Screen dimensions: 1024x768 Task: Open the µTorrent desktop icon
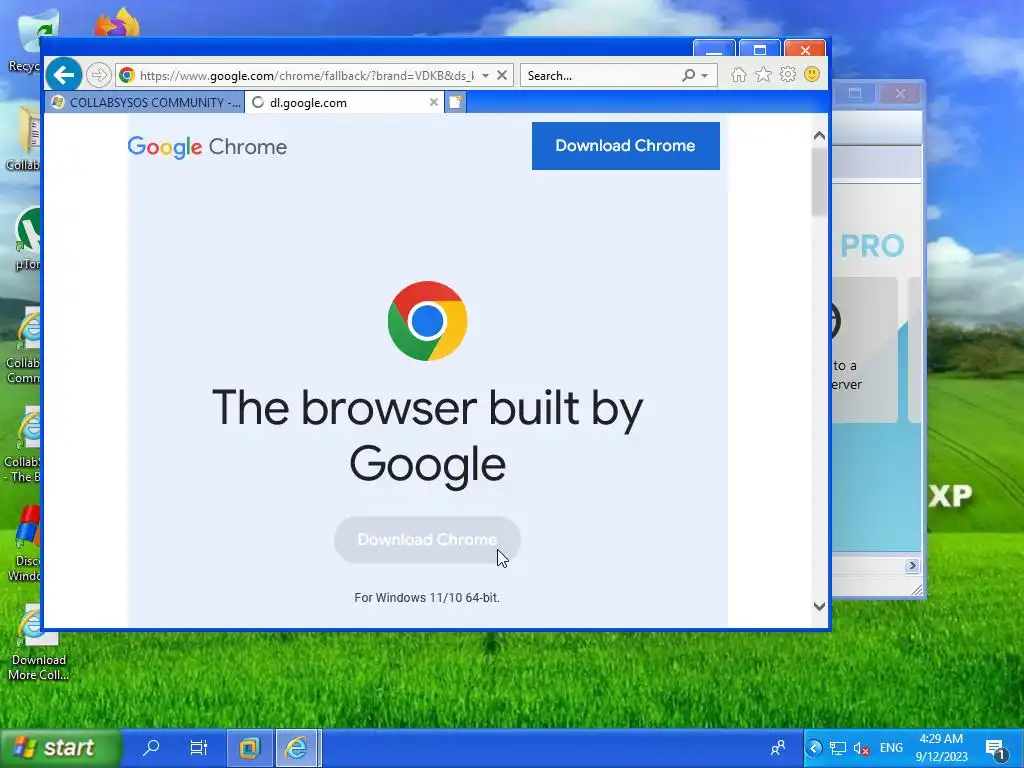point(26,238)
